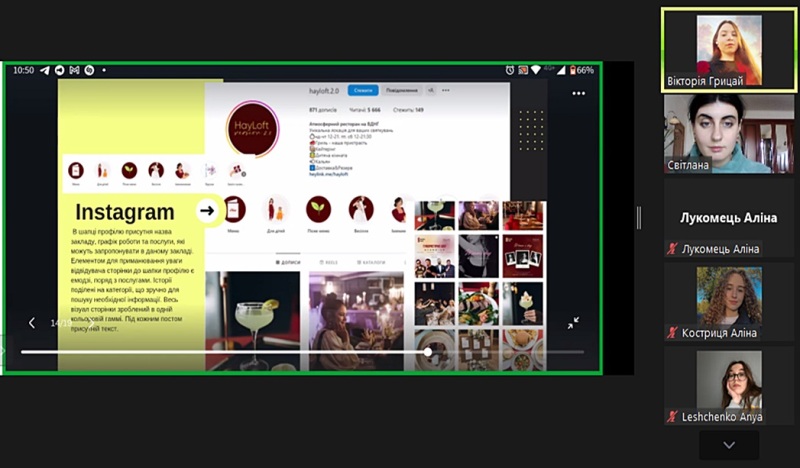
Task: Tap the Wi-Fi icon in the status bar
Action: click(x=536, y=70)
